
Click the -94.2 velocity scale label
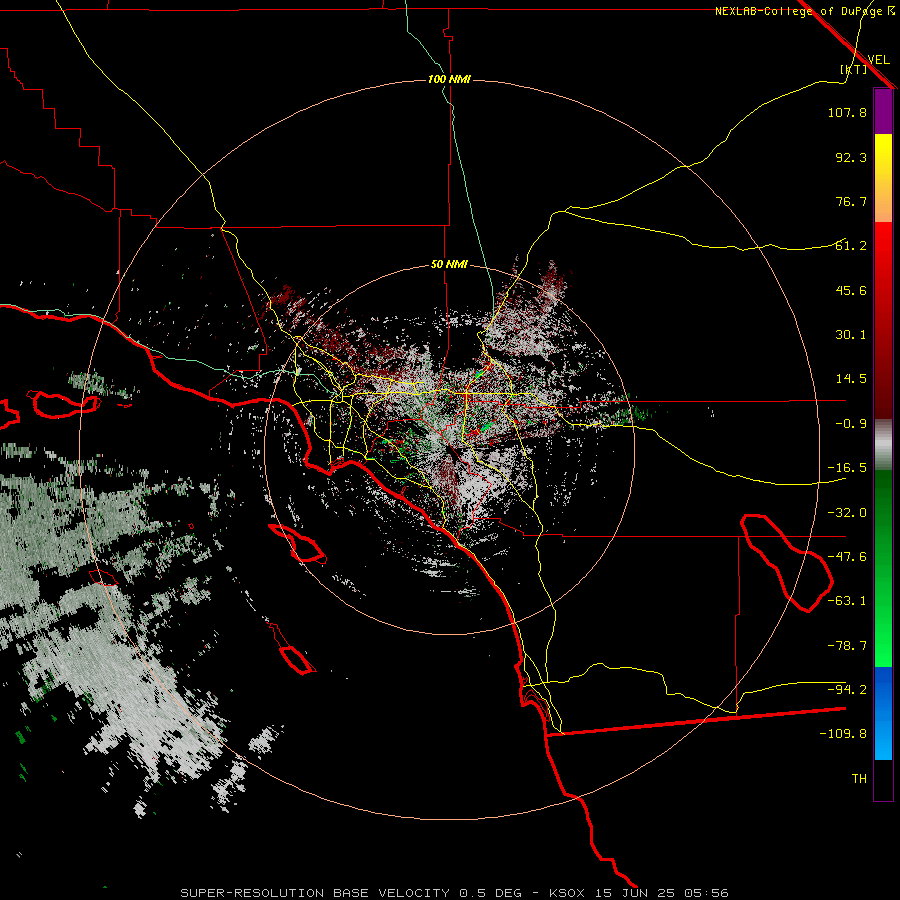(x=847, y=690)
